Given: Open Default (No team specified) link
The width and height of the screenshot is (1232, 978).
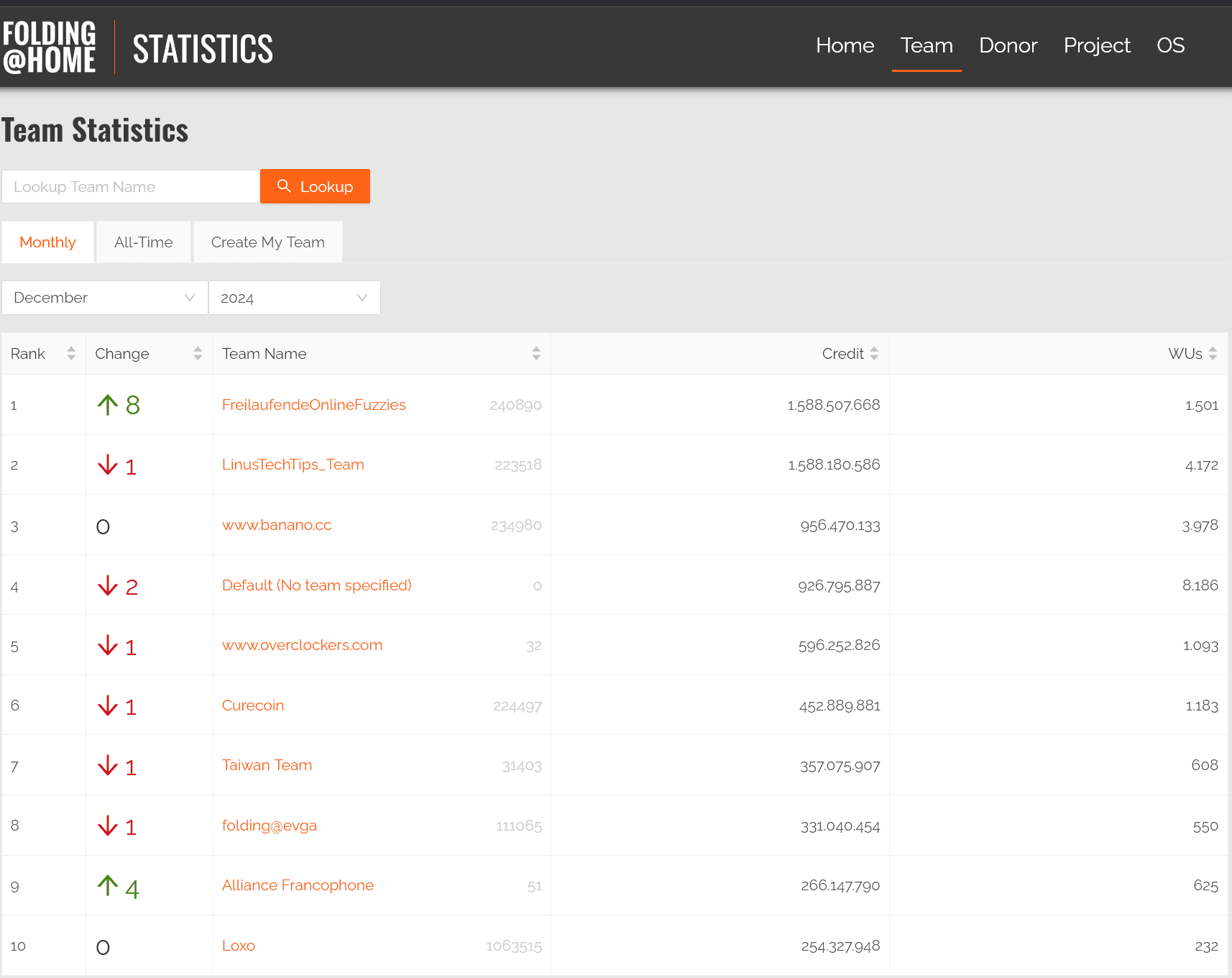Looking at the screenshot, I should (317, 585).
